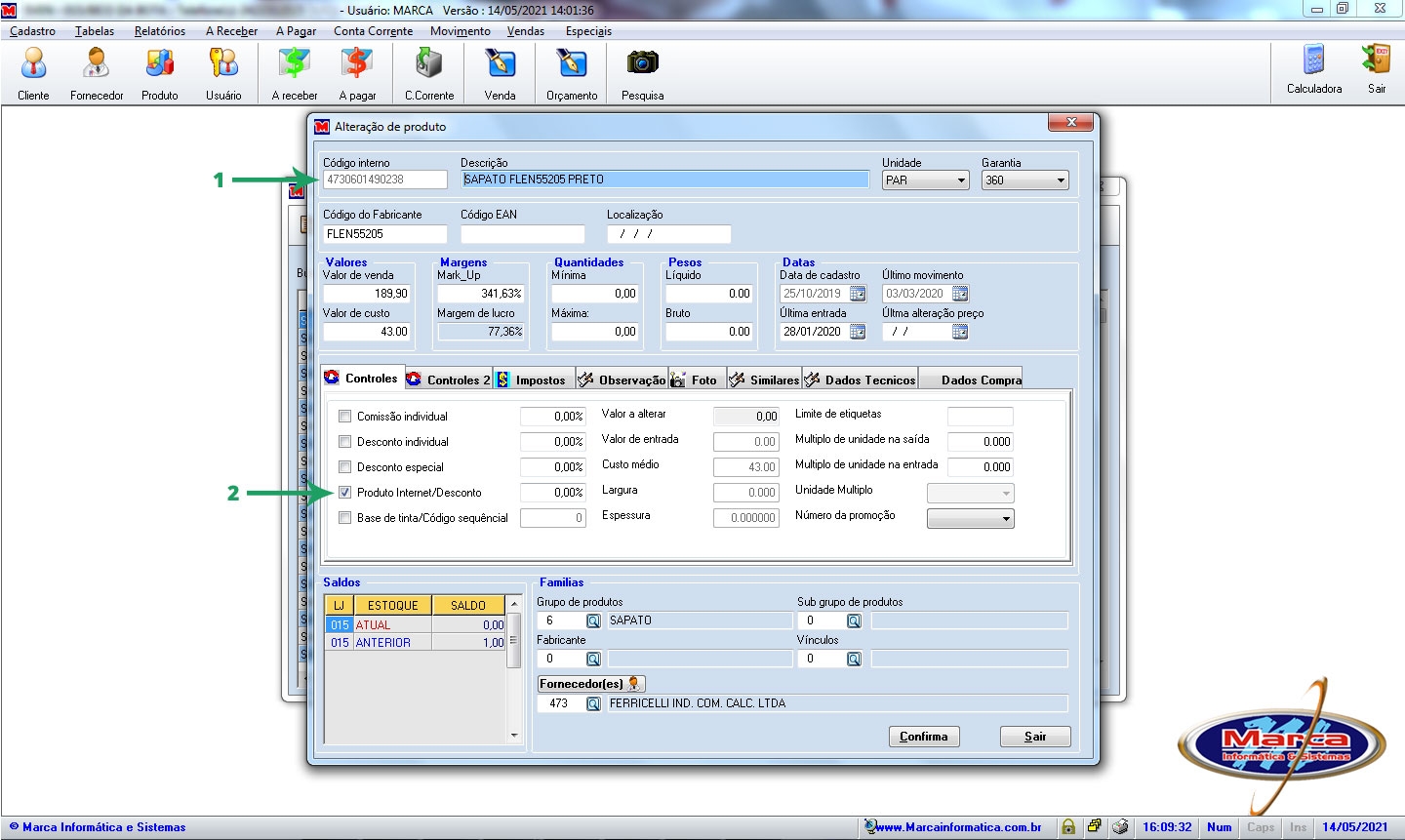Click the Valor de venda field

367,294
